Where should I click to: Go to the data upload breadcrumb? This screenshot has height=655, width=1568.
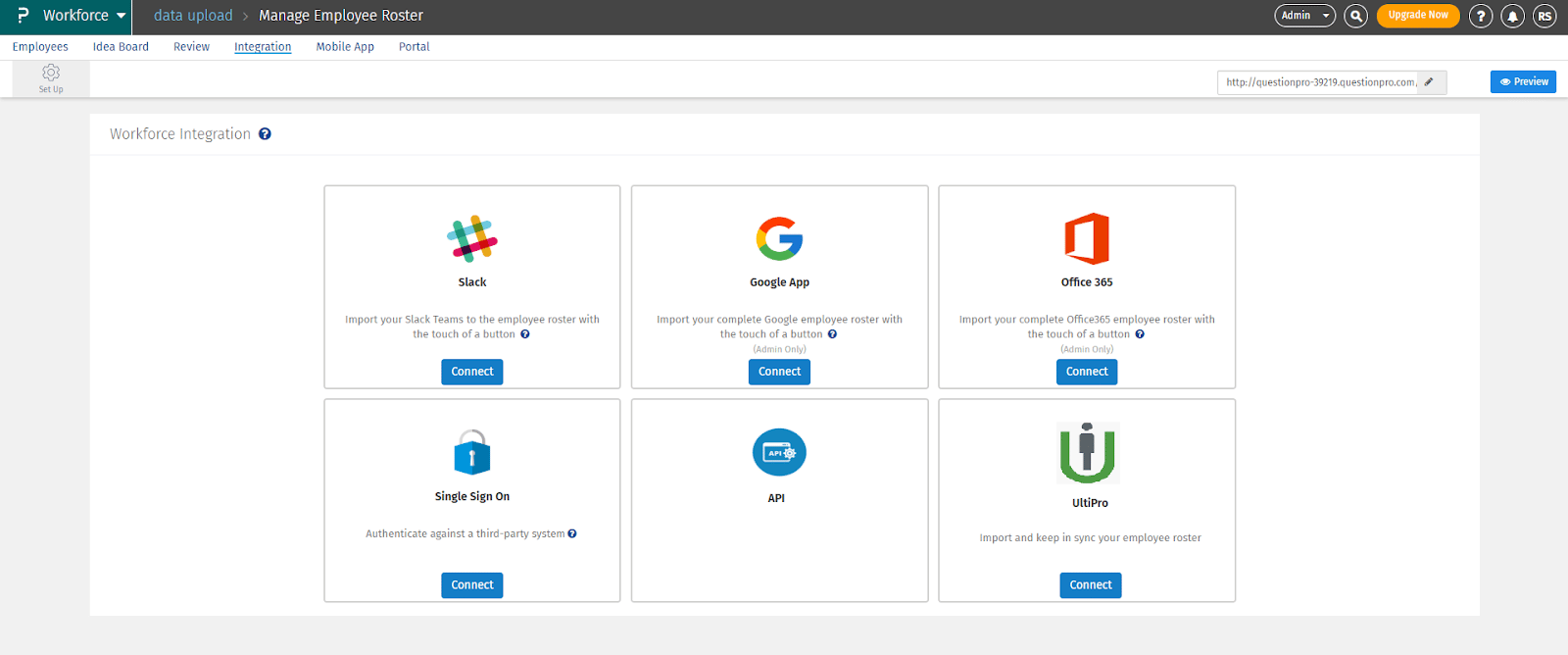pos(193,16)
